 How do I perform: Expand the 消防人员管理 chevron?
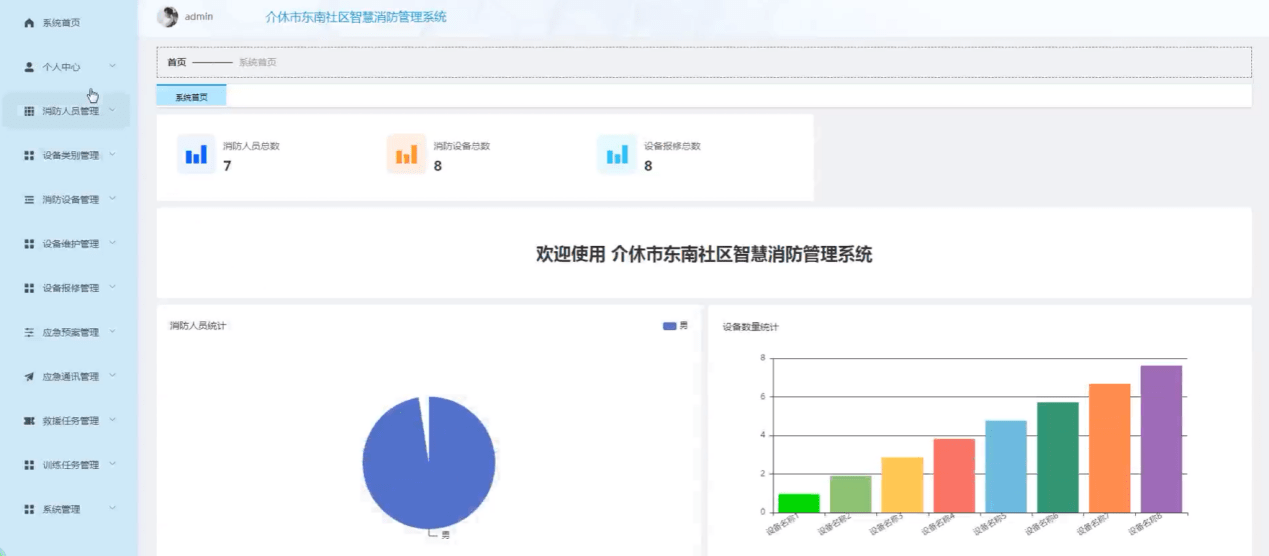coord(112,110)
